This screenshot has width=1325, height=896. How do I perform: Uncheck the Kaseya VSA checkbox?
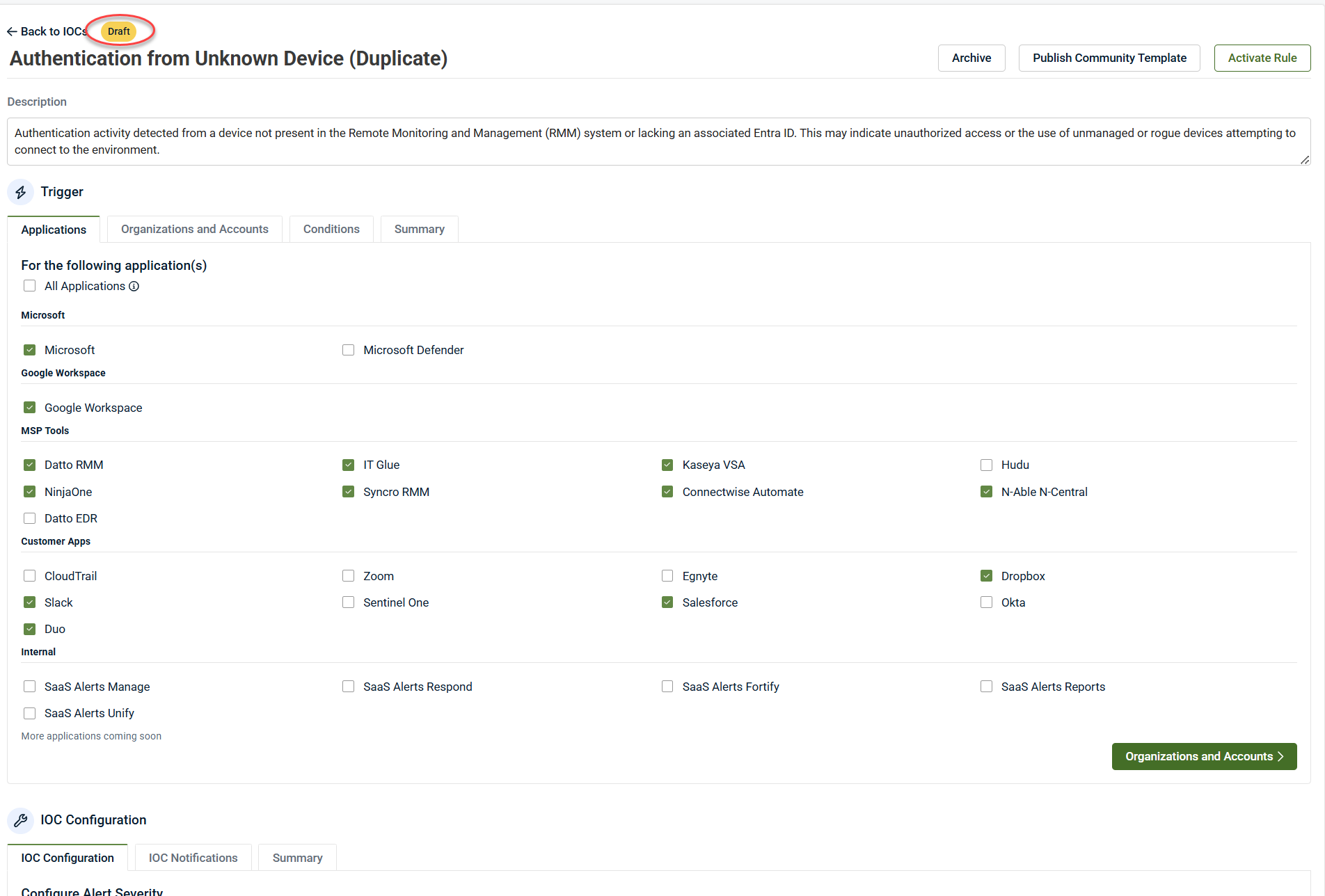click(x=667, y=465)
